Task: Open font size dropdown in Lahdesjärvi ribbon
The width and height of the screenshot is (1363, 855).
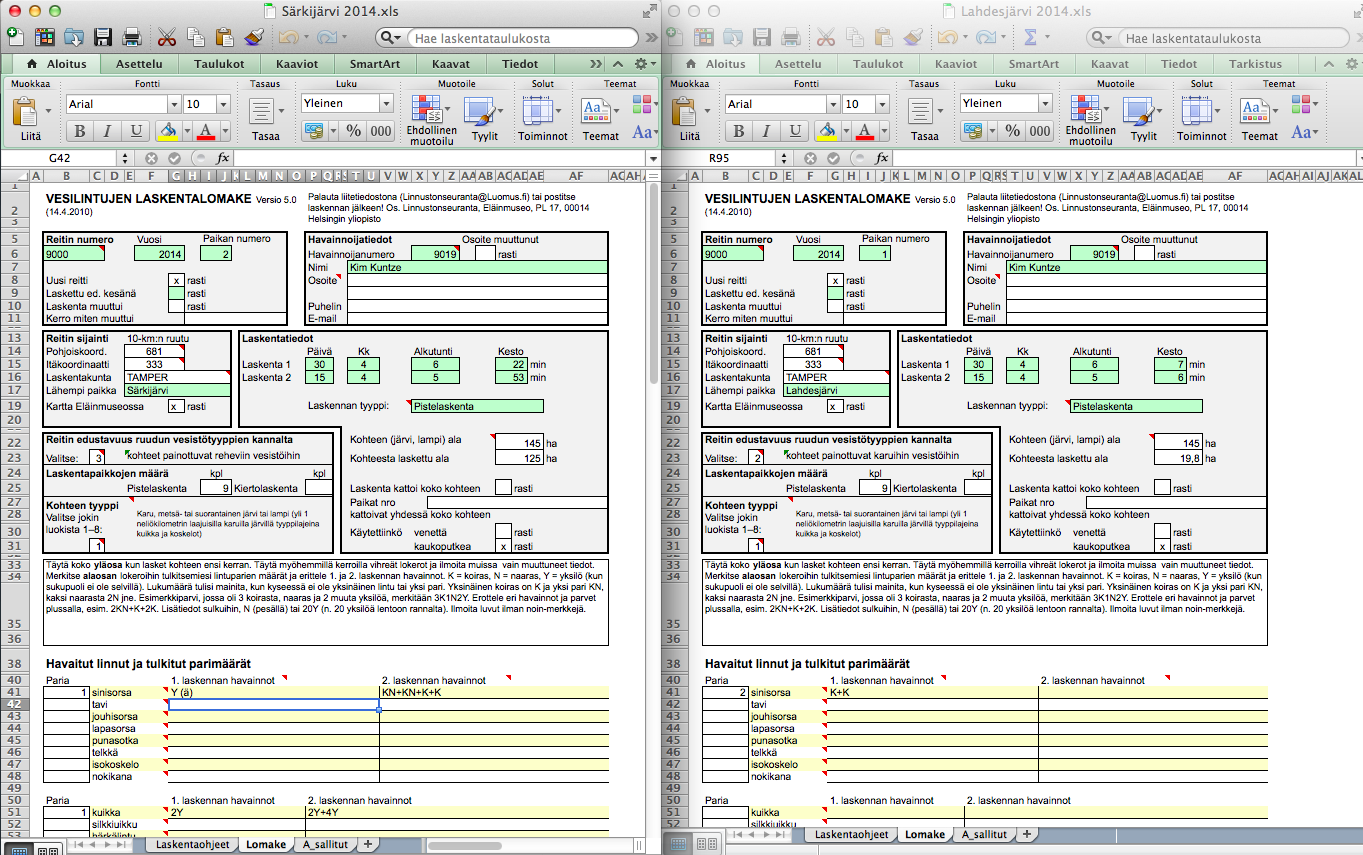Action: click(x=883, y=104)
